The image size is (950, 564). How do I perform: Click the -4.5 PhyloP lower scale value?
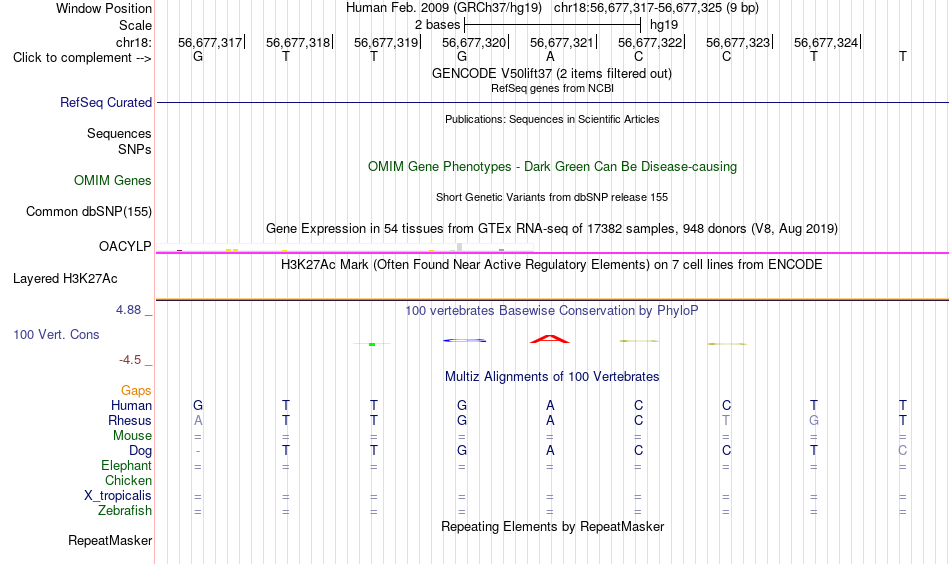tap(130, 360)
